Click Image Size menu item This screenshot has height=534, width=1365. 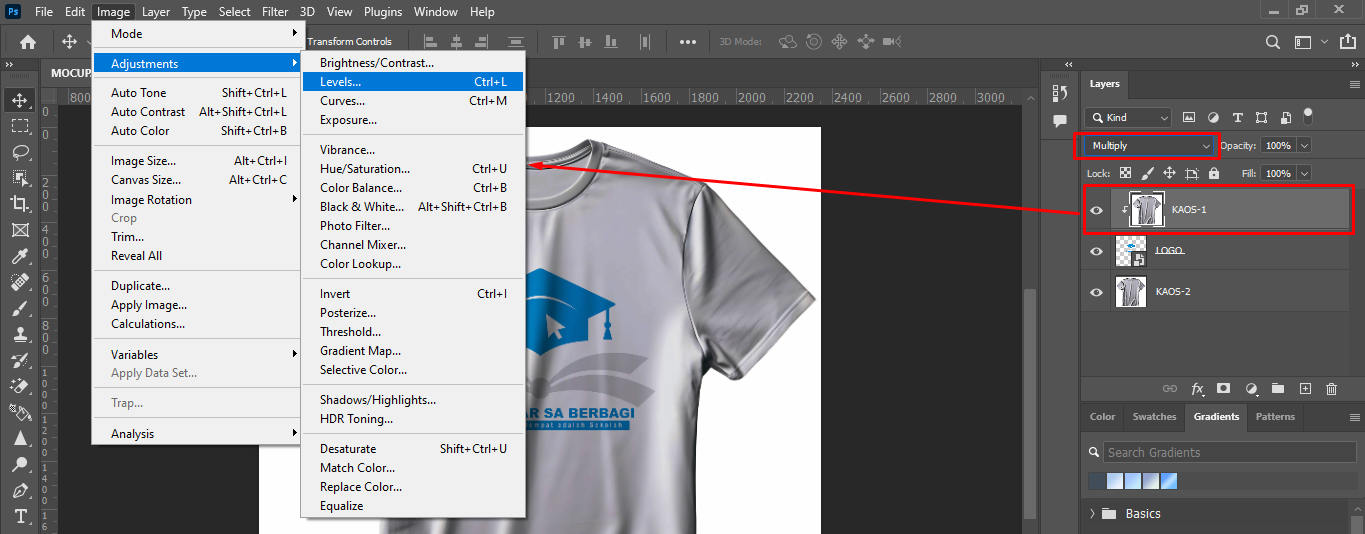coord(197,160)
